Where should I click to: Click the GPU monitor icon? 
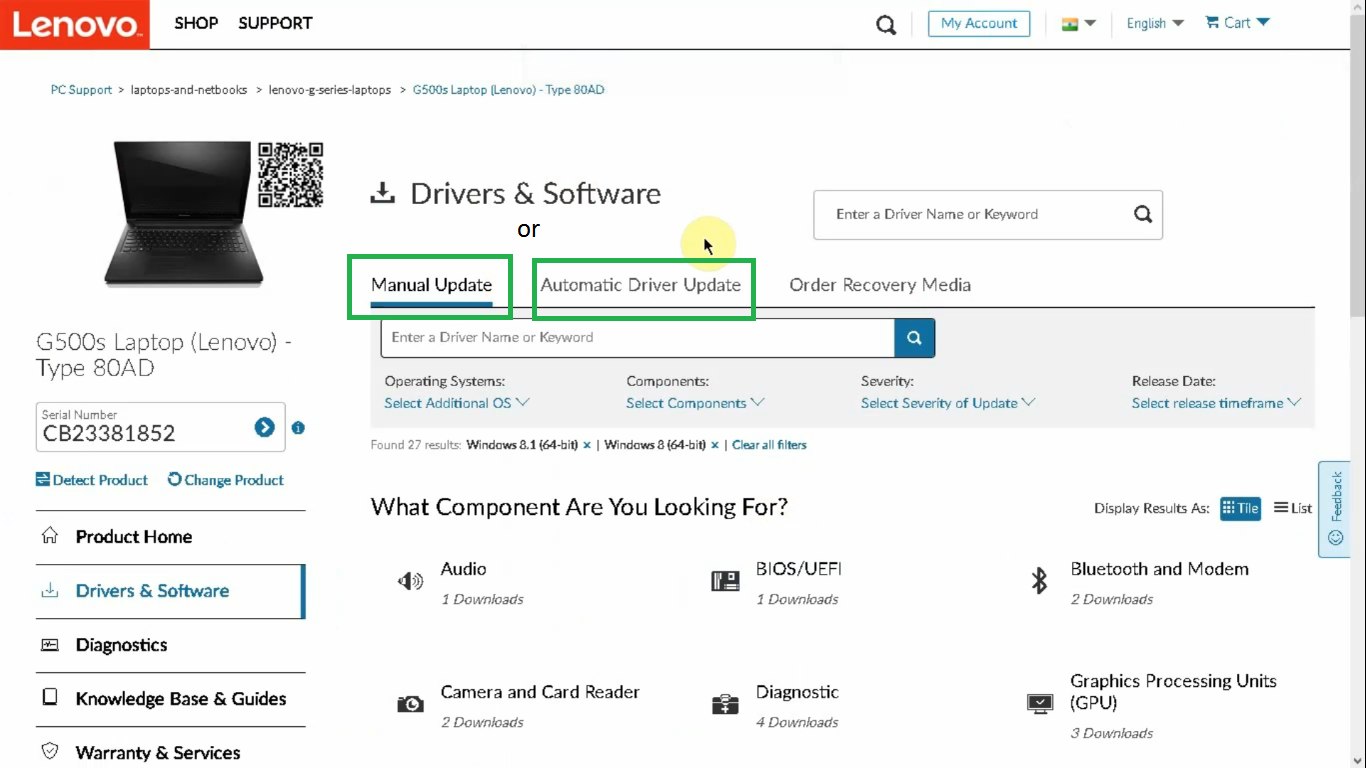pos(1040,704)
